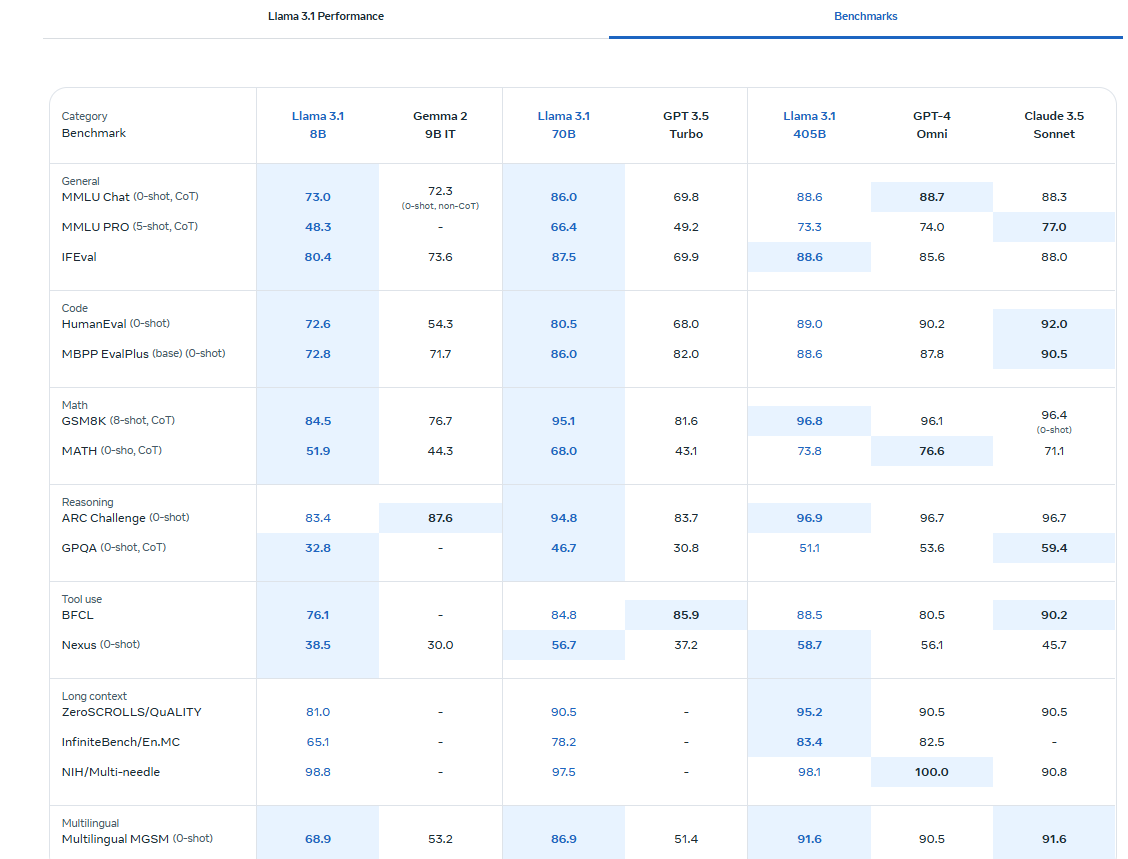The height and width of the screenshot is (859, 1128).
Task: Click the 98.8 Llama 8B NIH/Multi-needle score
Action: (318, 773)
